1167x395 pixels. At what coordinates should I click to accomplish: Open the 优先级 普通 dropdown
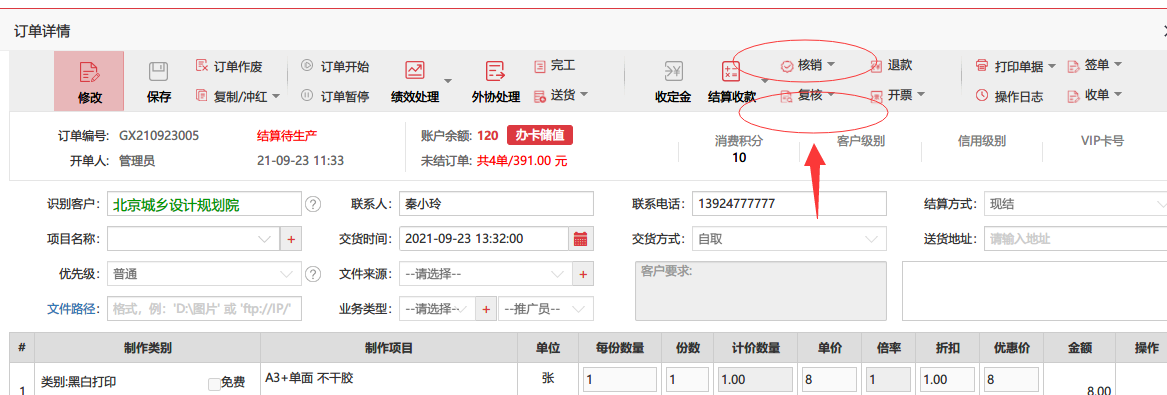point(205,274)
